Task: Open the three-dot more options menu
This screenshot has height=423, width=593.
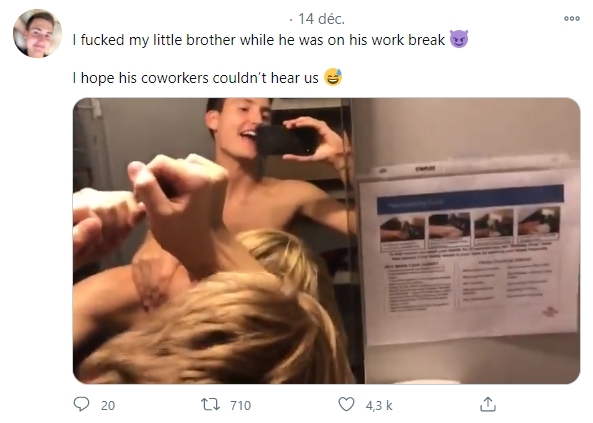Action: (571, 19)
